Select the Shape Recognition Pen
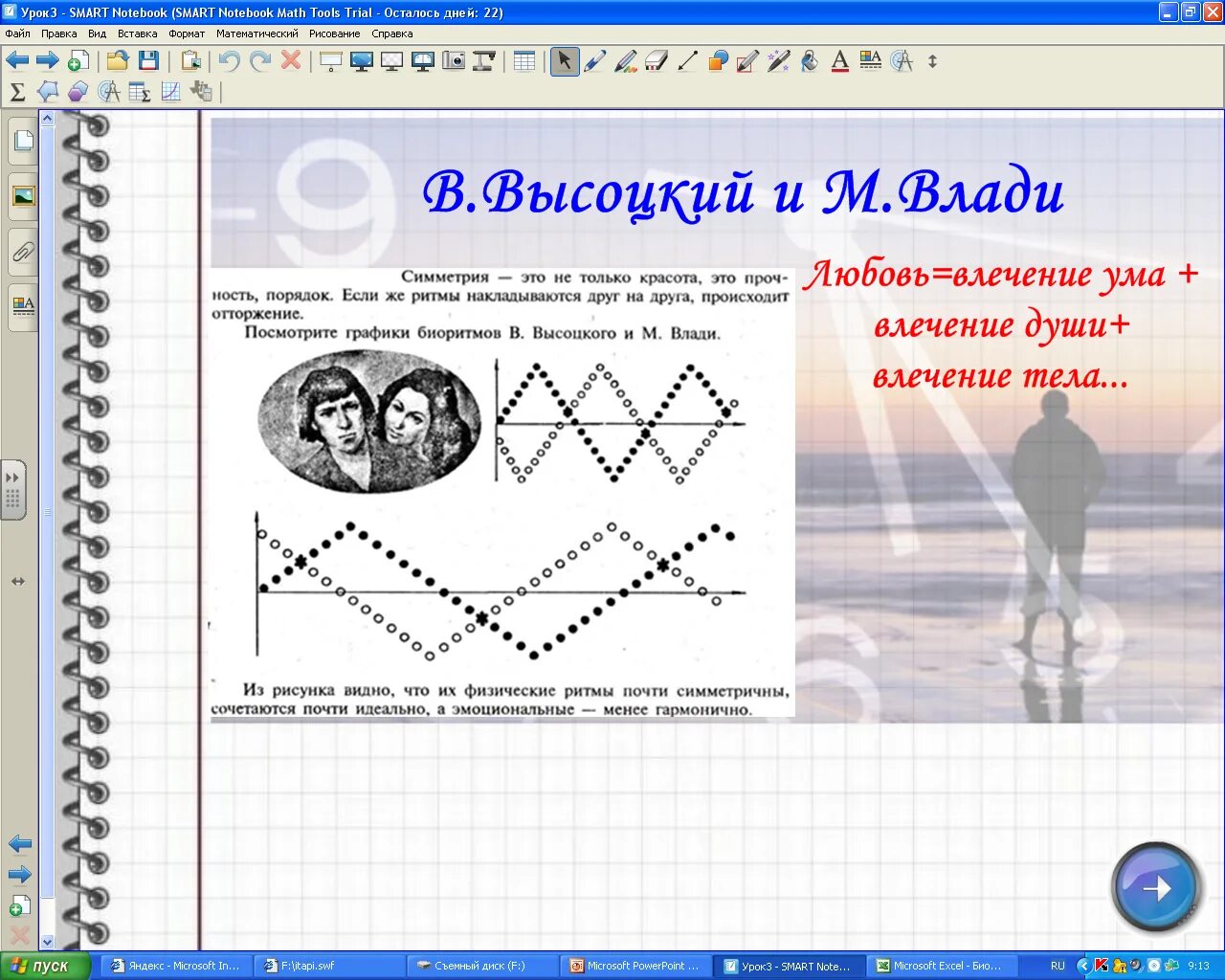1225x980 pixels. [748, 61]
